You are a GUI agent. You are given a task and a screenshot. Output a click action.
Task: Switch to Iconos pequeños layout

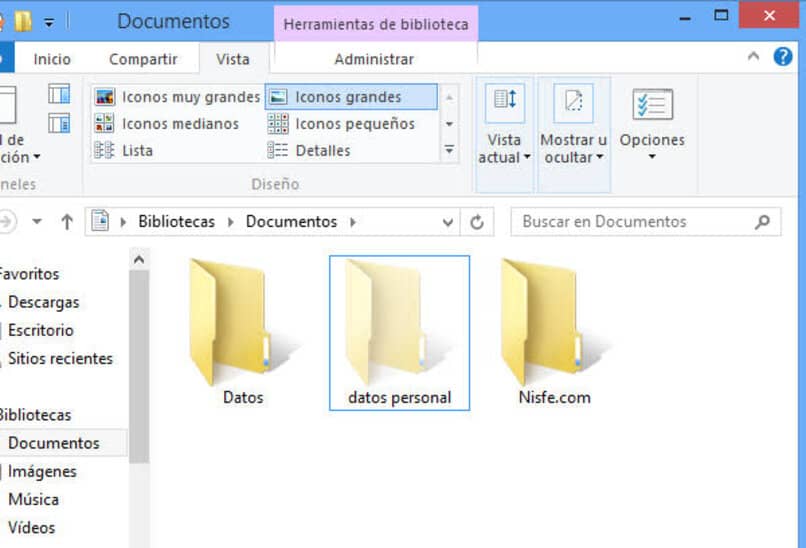[341, 123]
